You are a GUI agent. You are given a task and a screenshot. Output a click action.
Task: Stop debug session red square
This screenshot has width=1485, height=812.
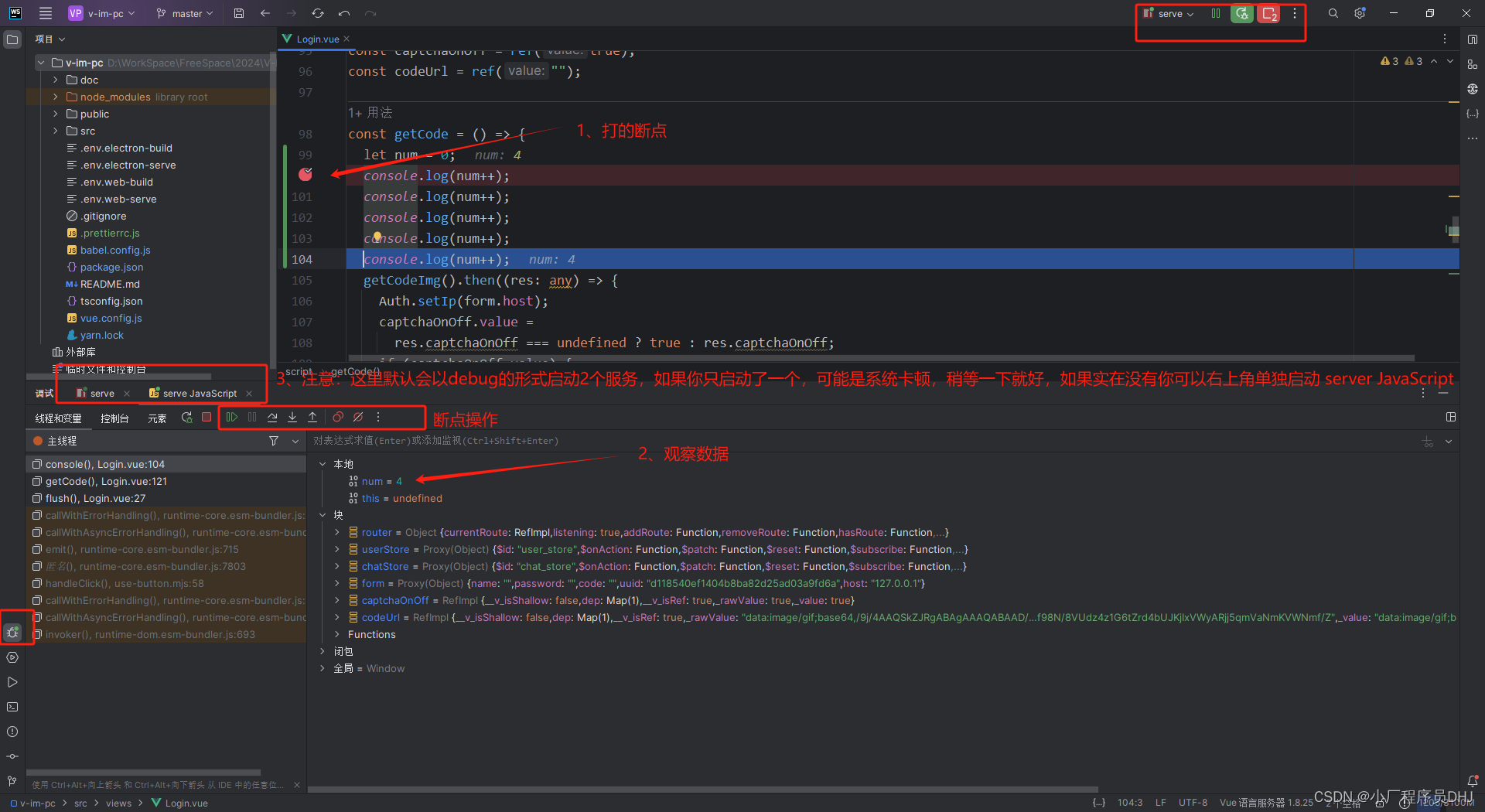[207, 417]
